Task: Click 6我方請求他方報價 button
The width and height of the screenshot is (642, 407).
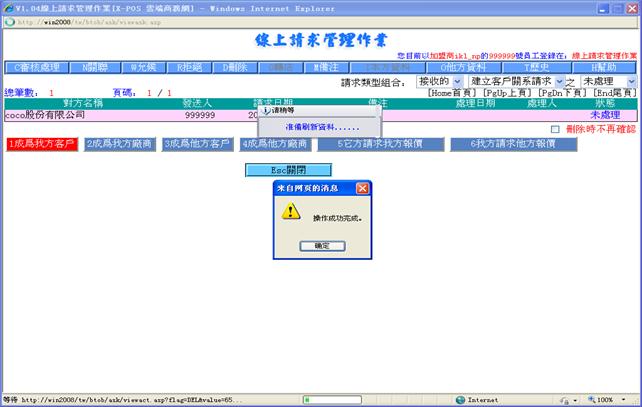Action: coord(513,144)
